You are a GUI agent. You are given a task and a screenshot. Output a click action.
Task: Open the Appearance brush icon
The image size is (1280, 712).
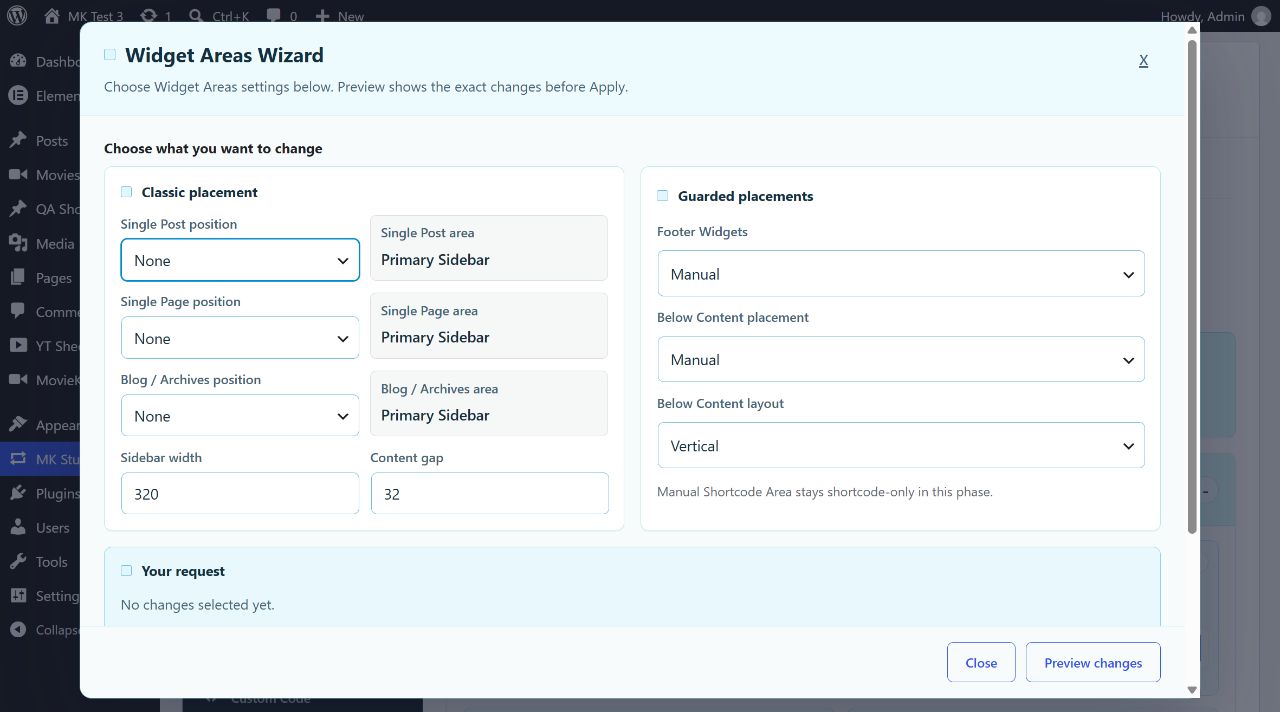(18, 424)
